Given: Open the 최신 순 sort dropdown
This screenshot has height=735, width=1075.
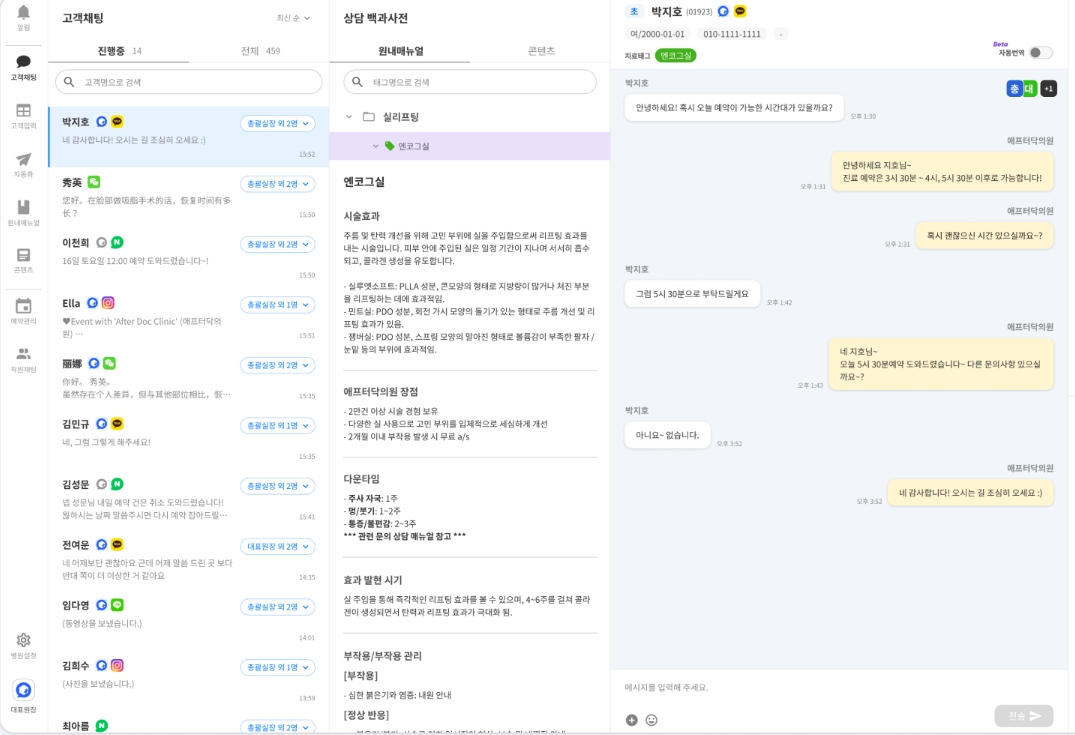Looking at the screenshot, I should (293, 19).
